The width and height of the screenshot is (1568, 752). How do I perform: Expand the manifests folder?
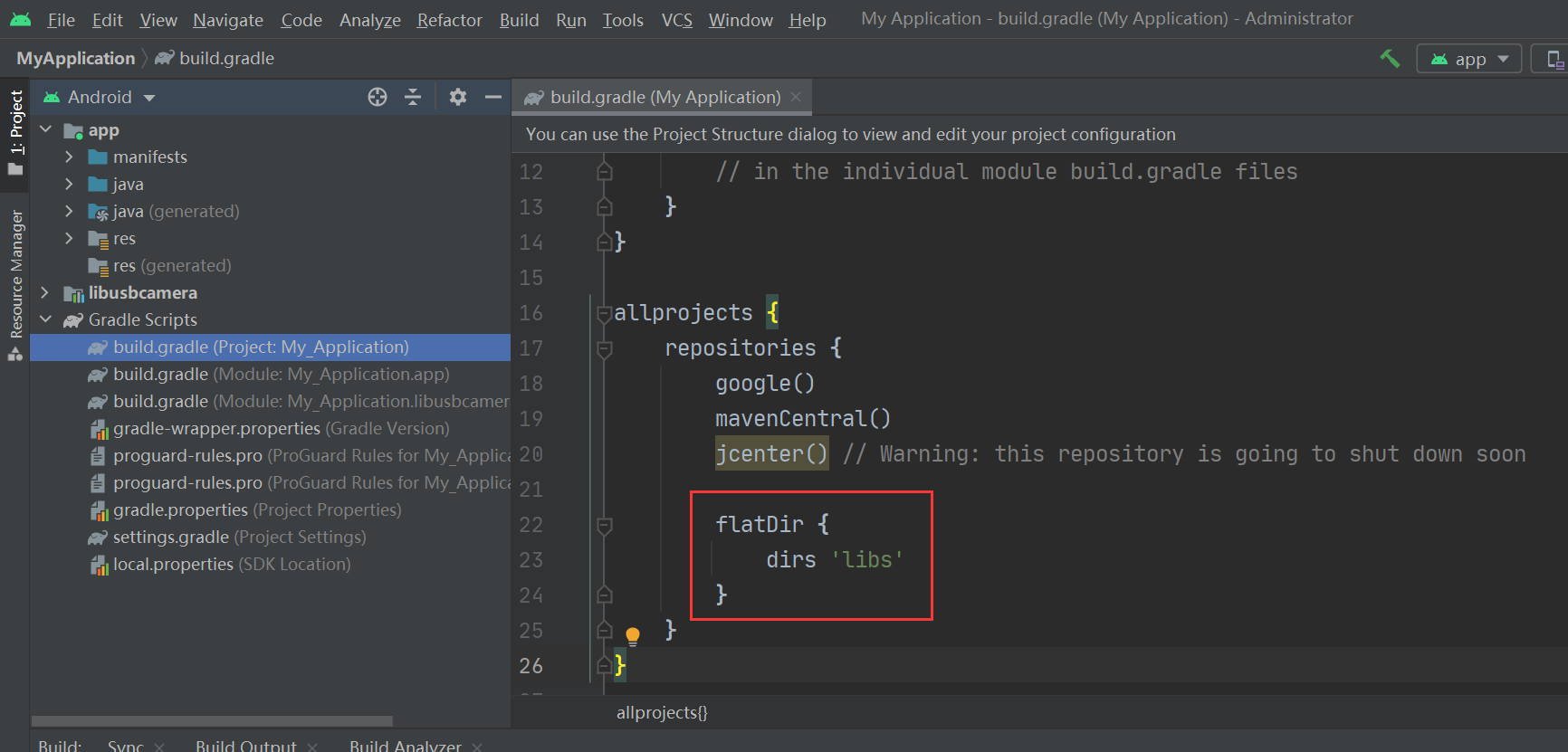click(70, 157)
